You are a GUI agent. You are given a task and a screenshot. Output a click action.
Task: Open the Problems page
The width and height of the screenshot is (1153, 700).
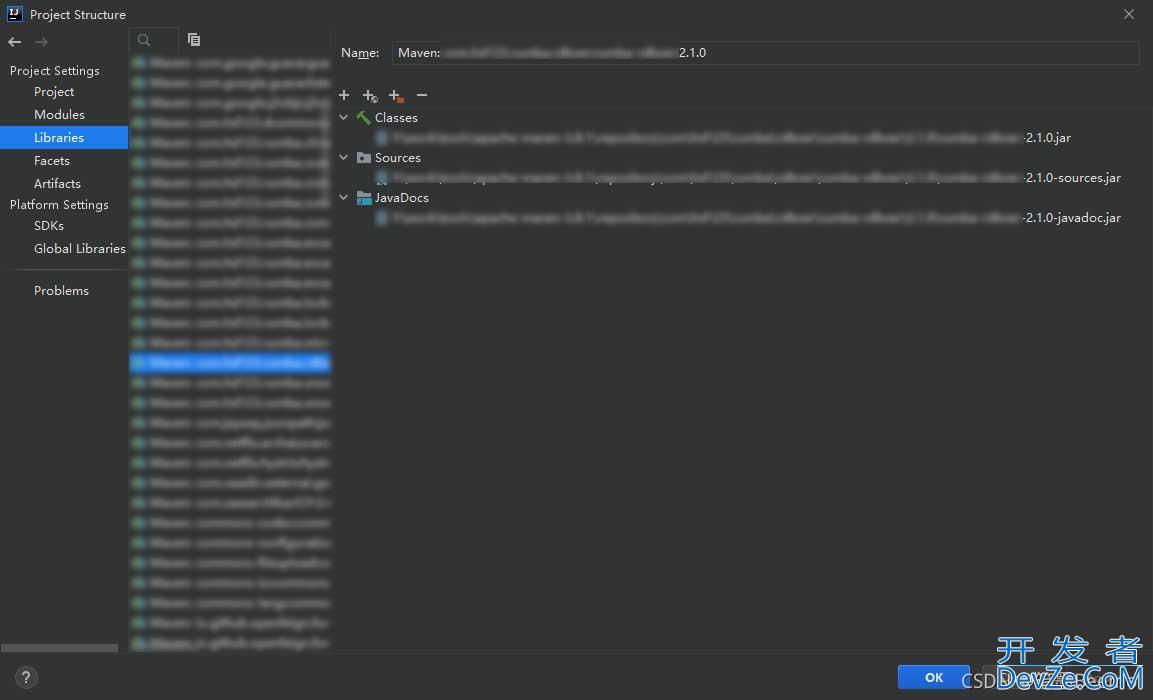pos(61,290)
